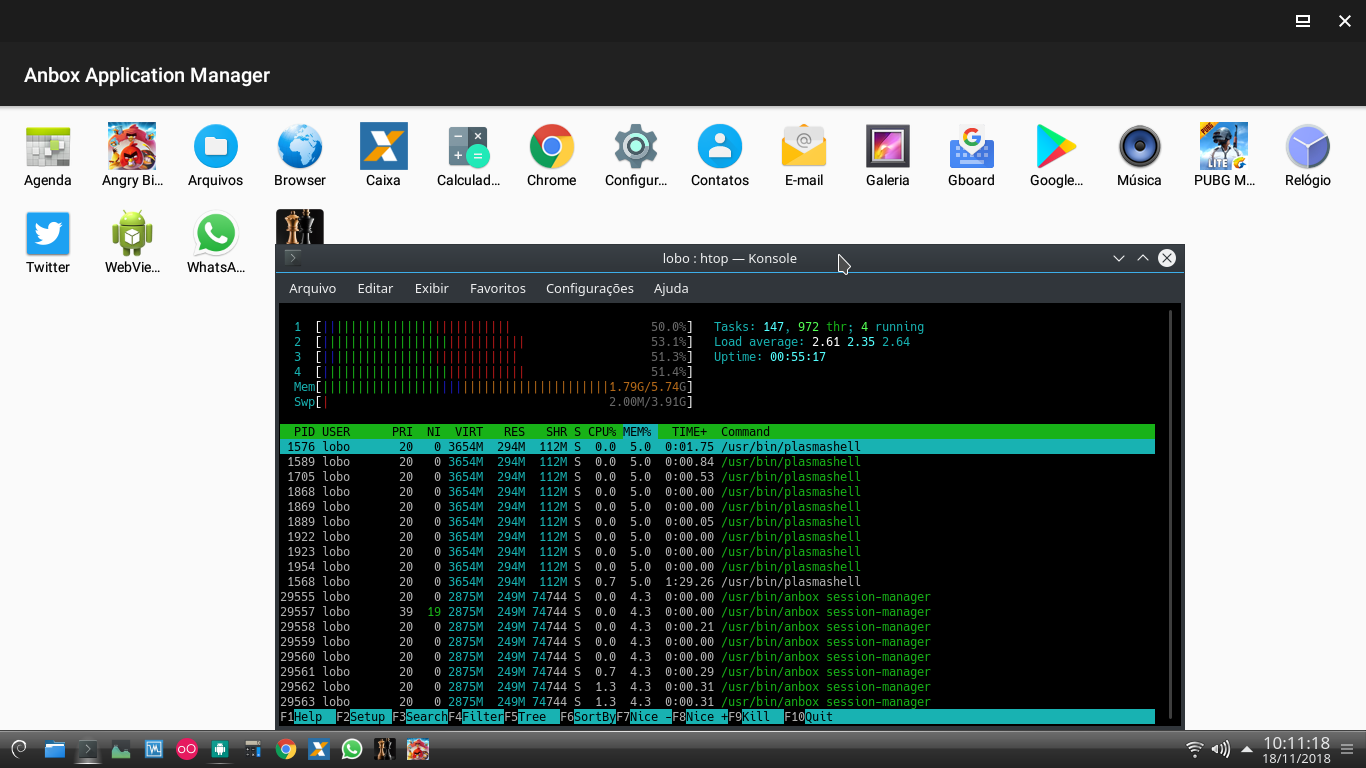The width and height of the screenshot is (1366, 768).
Task: Open the Twitter app
Action: (x=47, y=232)
